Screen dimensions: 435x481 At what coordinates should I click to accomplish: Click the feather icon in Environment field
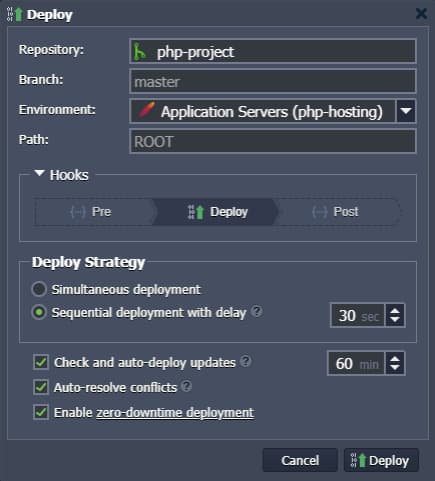147,110
